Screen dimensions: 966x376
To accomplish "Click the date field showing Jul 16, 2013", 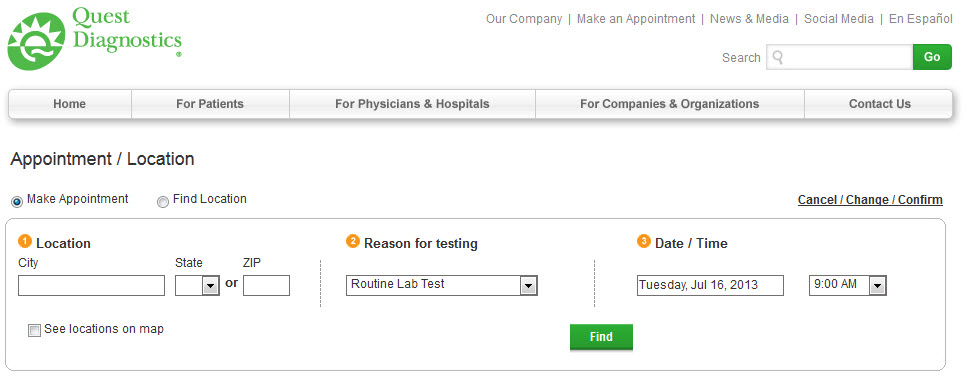I will tap(710, 285).
